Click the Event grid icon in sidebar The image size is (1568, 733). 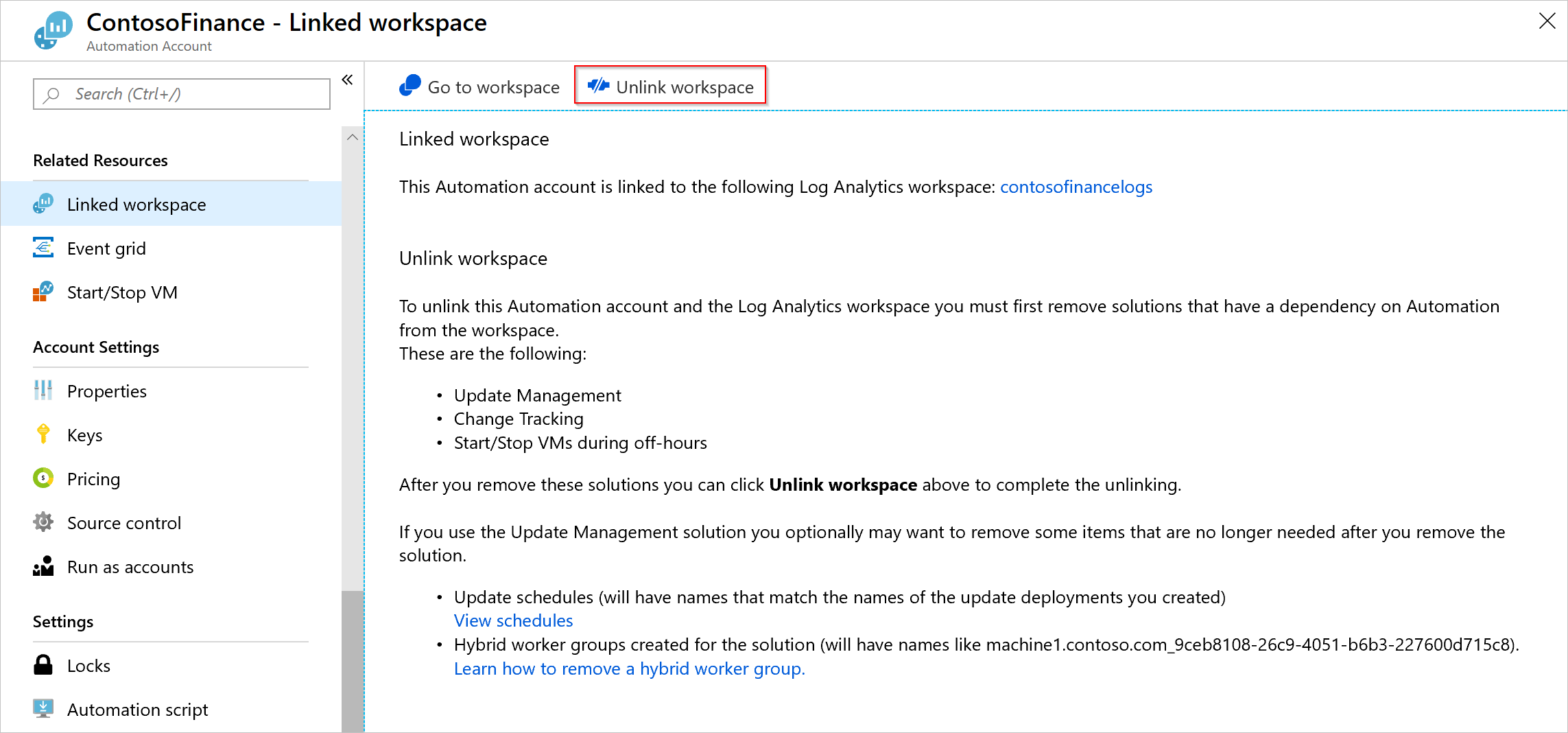[43, 248]
